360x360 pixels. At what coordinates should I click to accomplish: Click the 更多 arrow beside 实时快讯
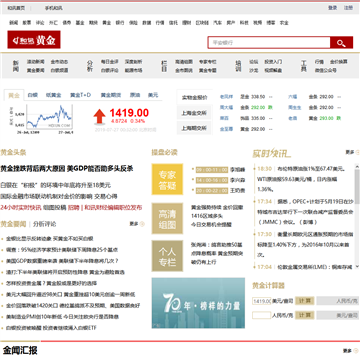point(353,152)
